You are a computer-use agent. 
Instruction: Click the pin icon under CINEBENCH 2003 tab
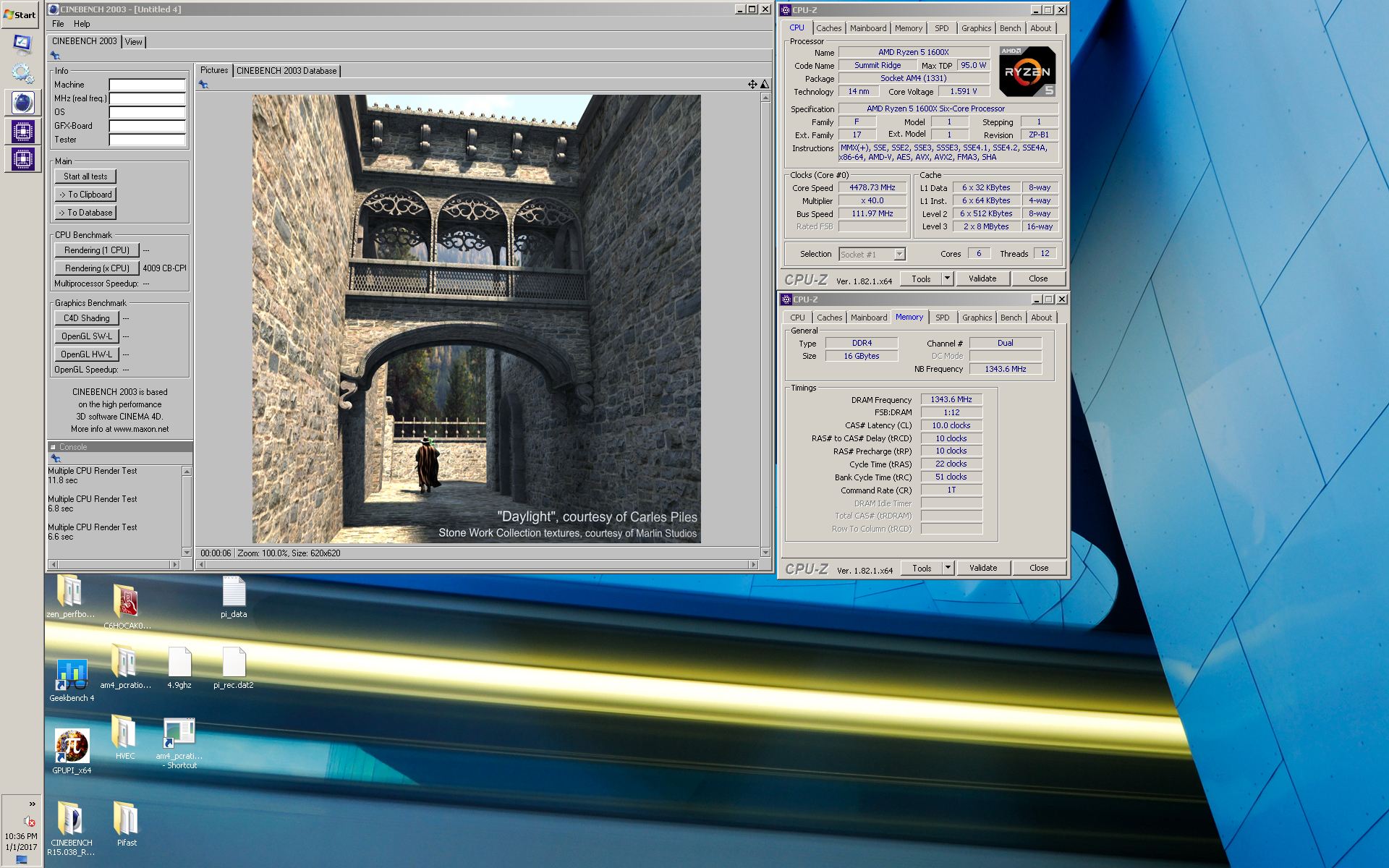coord(56,56)
